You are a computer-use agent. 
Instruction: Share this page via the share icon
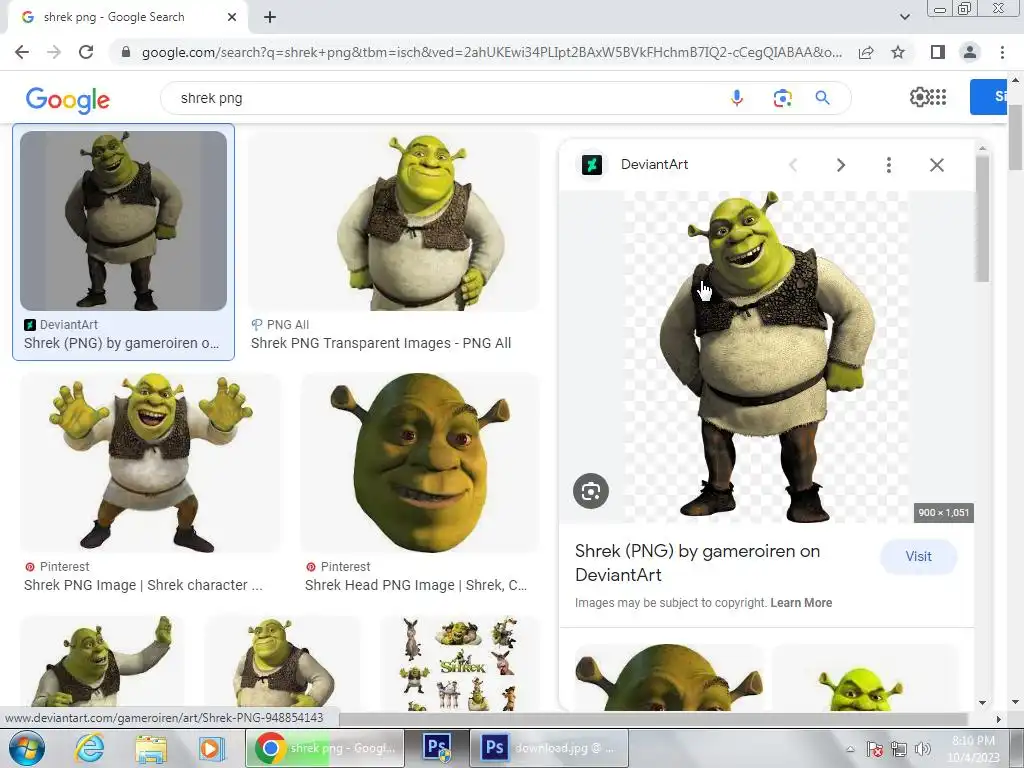coord(866,52)
